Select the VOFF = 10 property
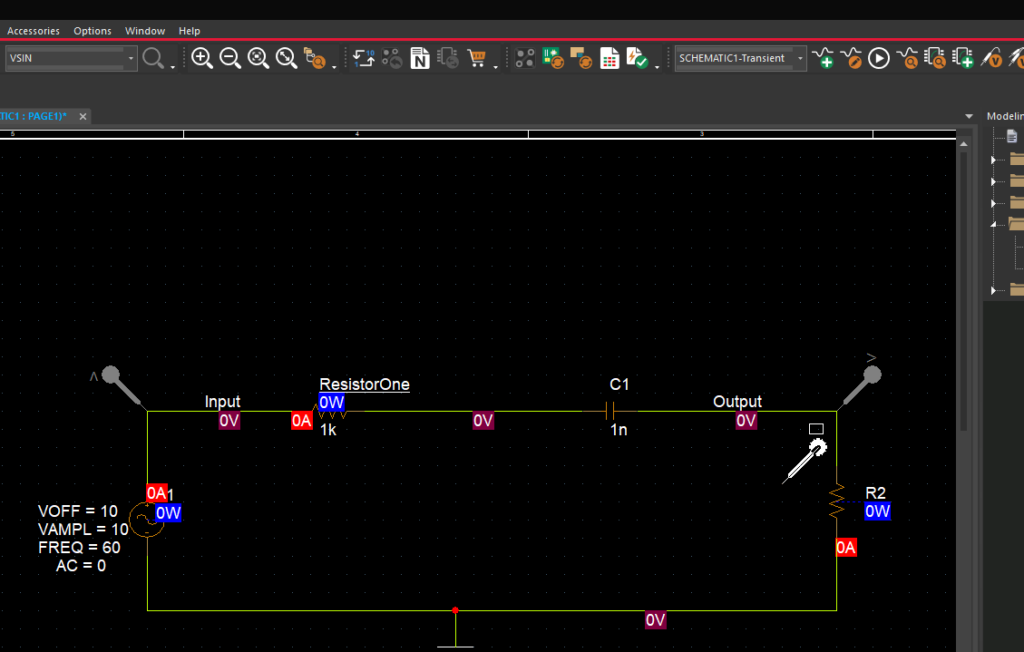Viewport: 1024px width, 652px height. [78, 511]
